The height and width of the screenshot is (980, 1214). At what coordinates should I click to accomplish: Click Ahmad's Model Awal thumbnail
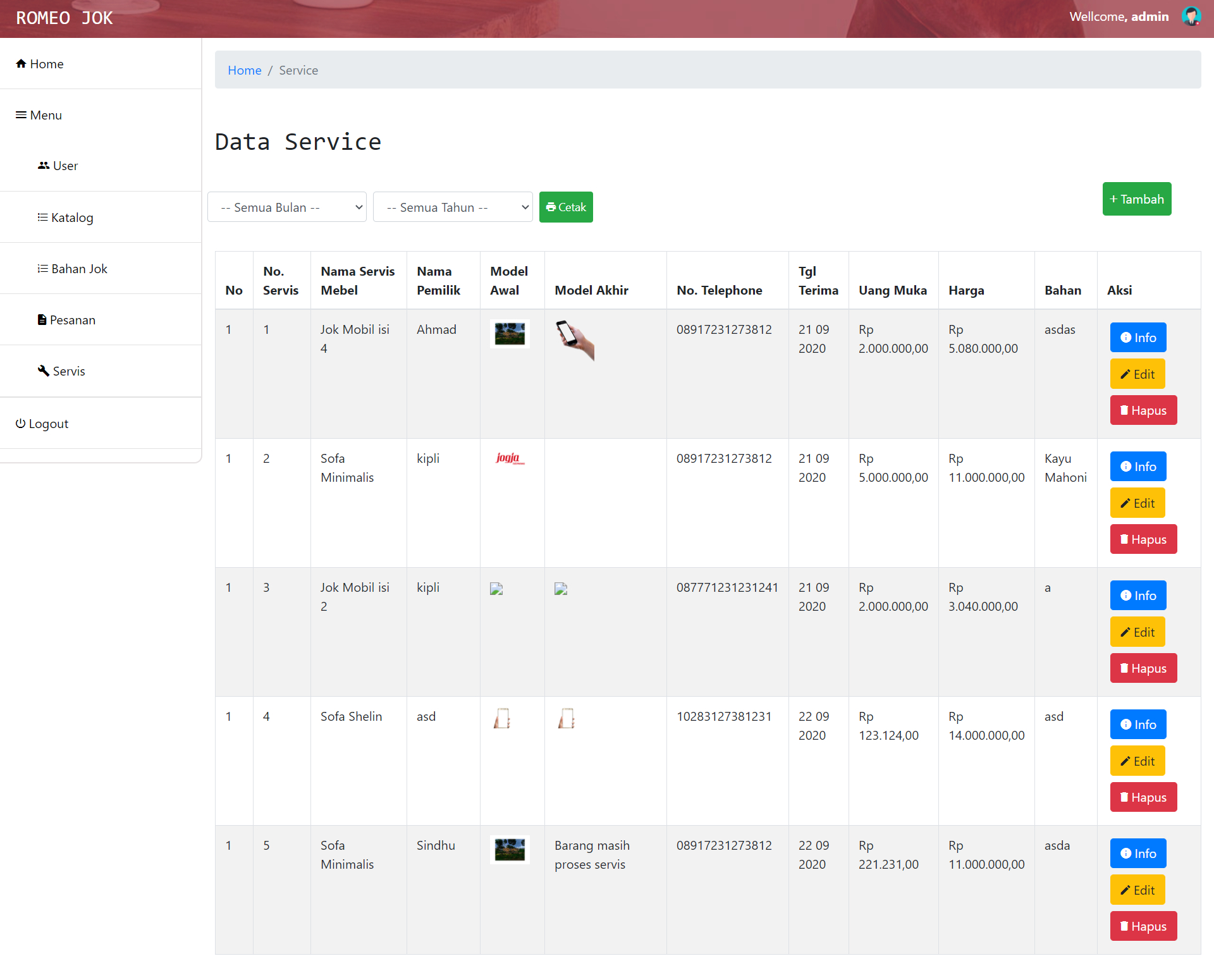click(510, 334)
